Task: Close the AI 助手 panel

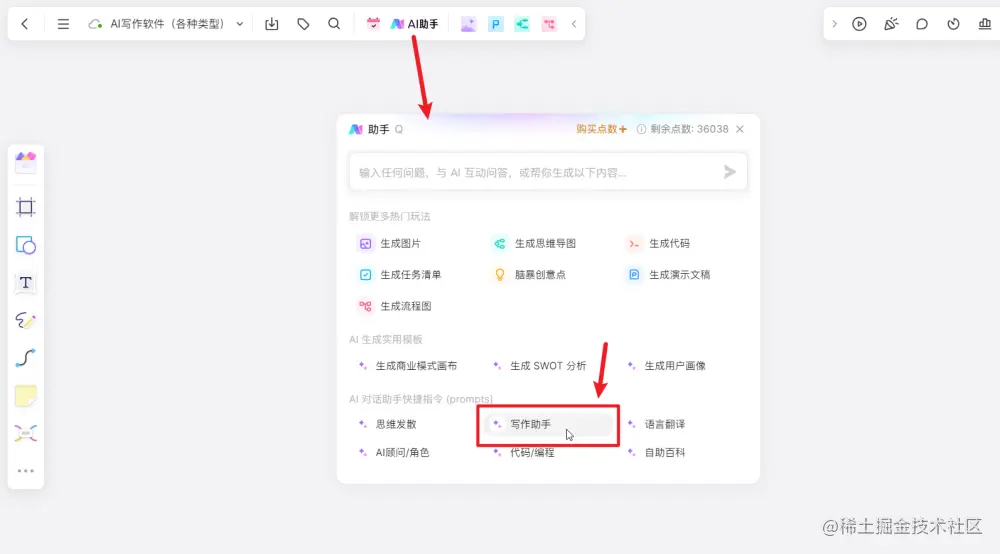Action: 740,129
